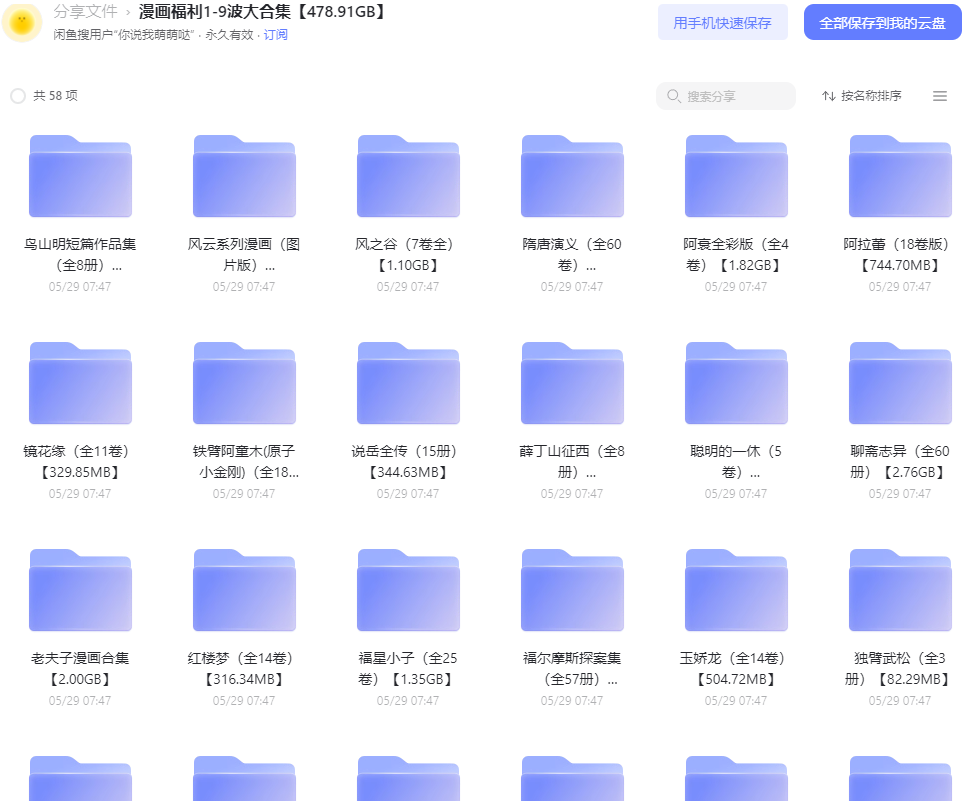This screenshot has width=971, height=801.
Task: Click the name 说岳全传（15册）【344.63MB】
Action: click(x=408, y=462)
